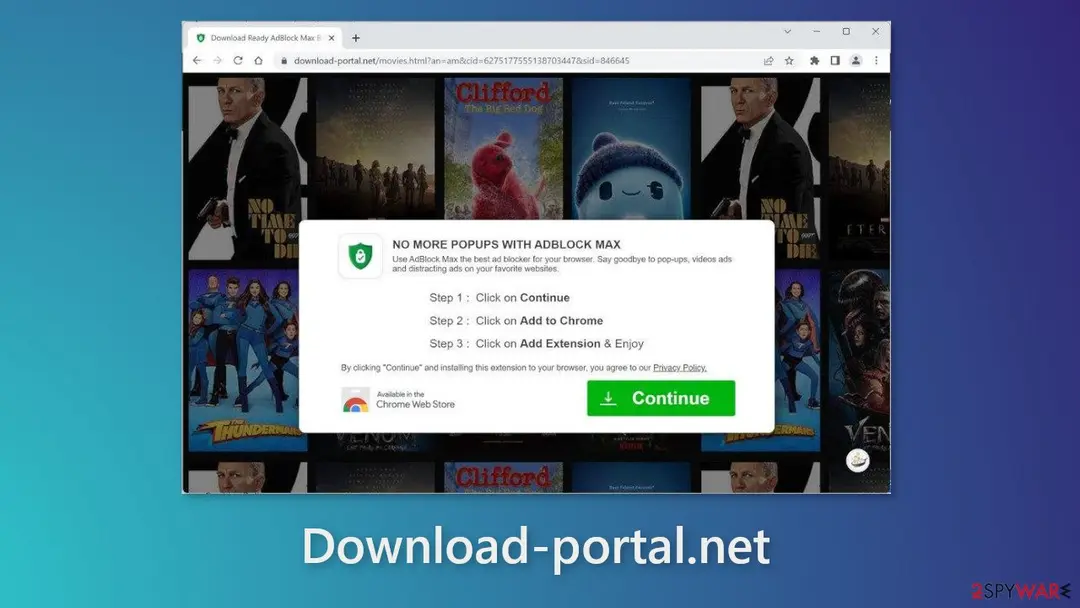Maximize the browser window
This screenshot has height=608, width=1080.
(846, 32)
